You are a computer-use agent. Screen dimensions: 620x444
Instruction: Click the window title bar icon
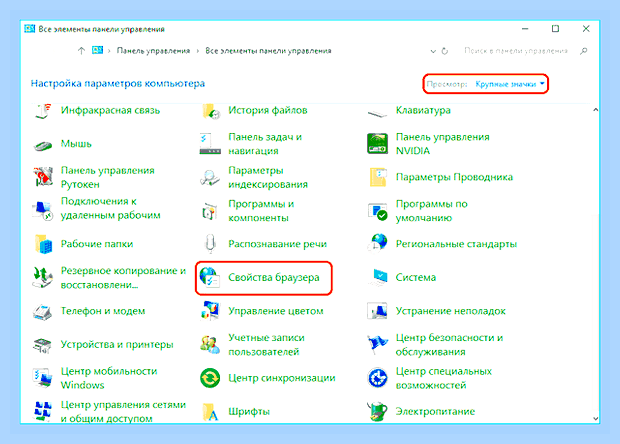(30, 29)
